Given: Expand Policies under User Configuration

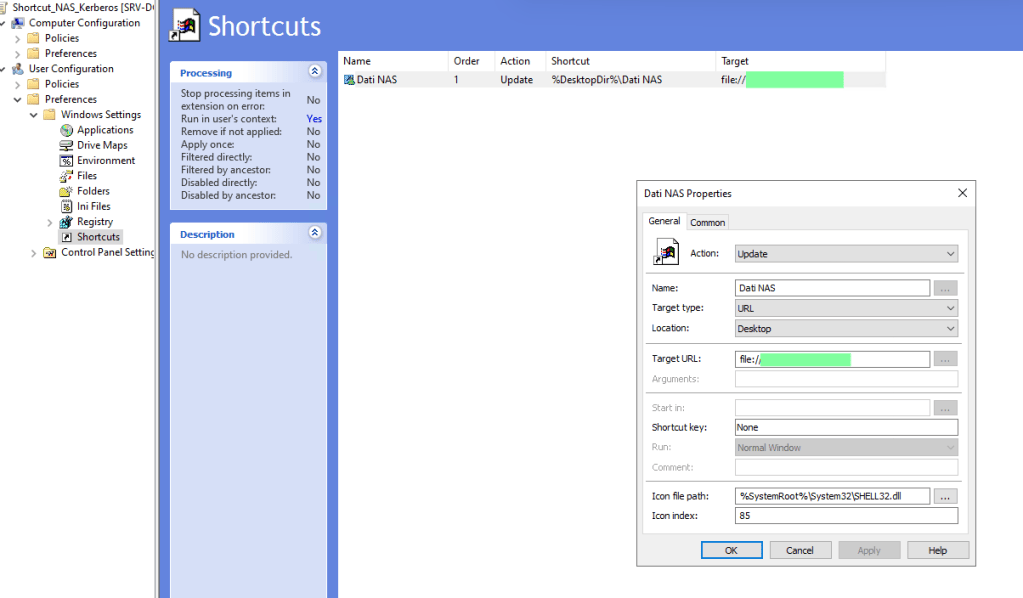Looking at the screenshot, I should (18, 84).
